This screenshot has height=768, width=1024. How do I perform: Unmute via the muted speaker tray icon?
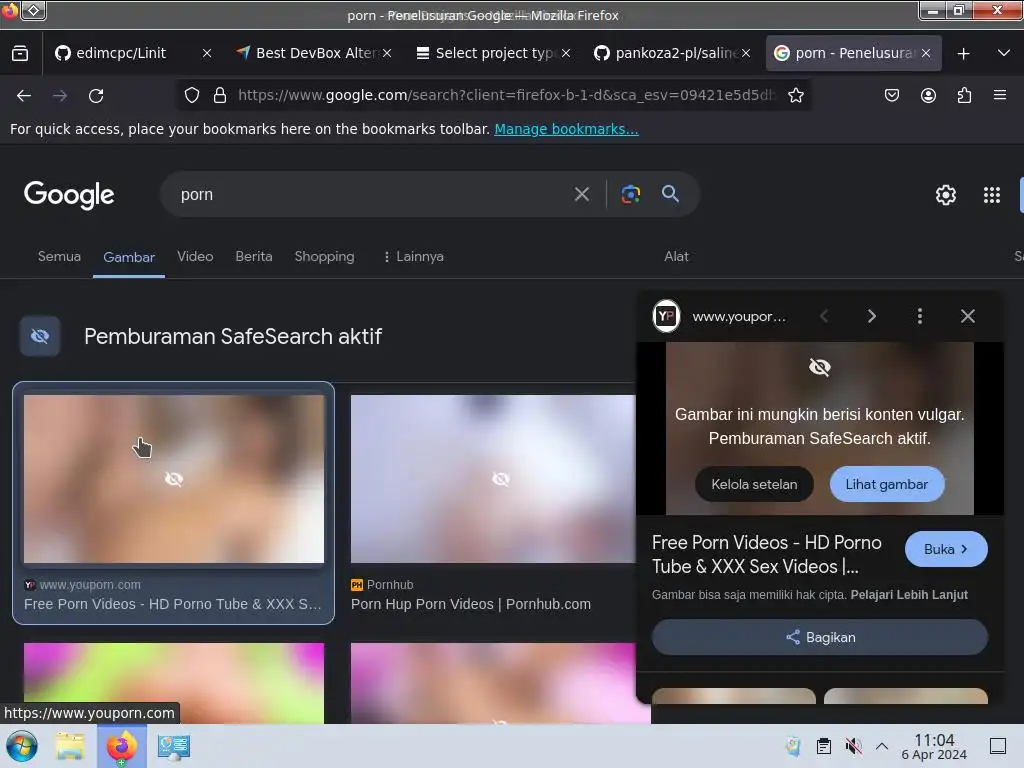[x=853, y=746]
